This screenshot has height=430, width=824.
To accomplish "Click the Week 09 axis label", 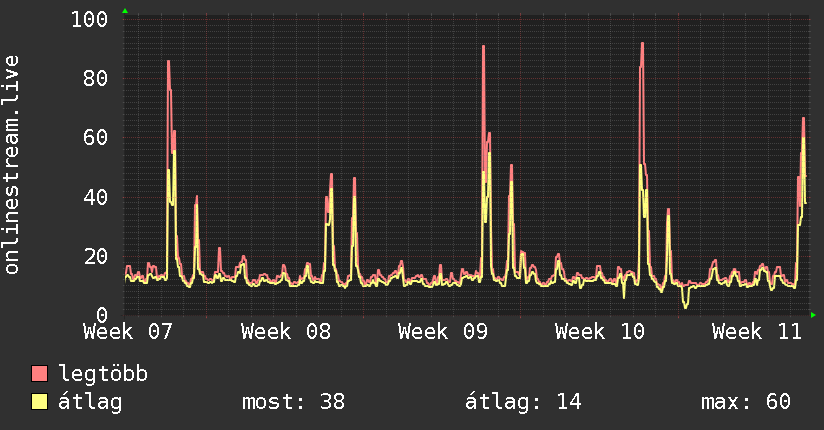I will [443, 332].
